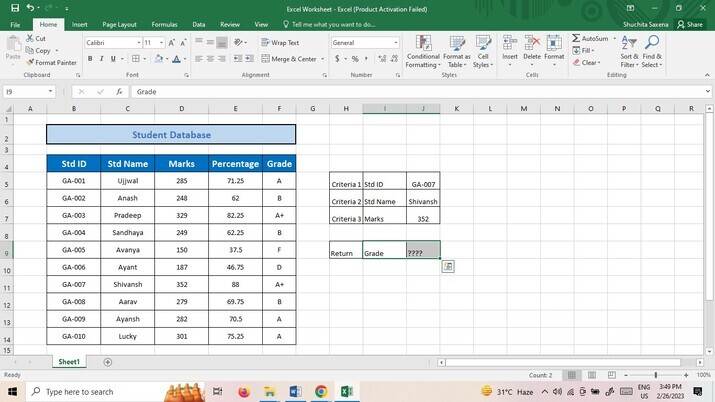
Task: Click the Fill Color paint bucket
Action: [x=158, y=59]
